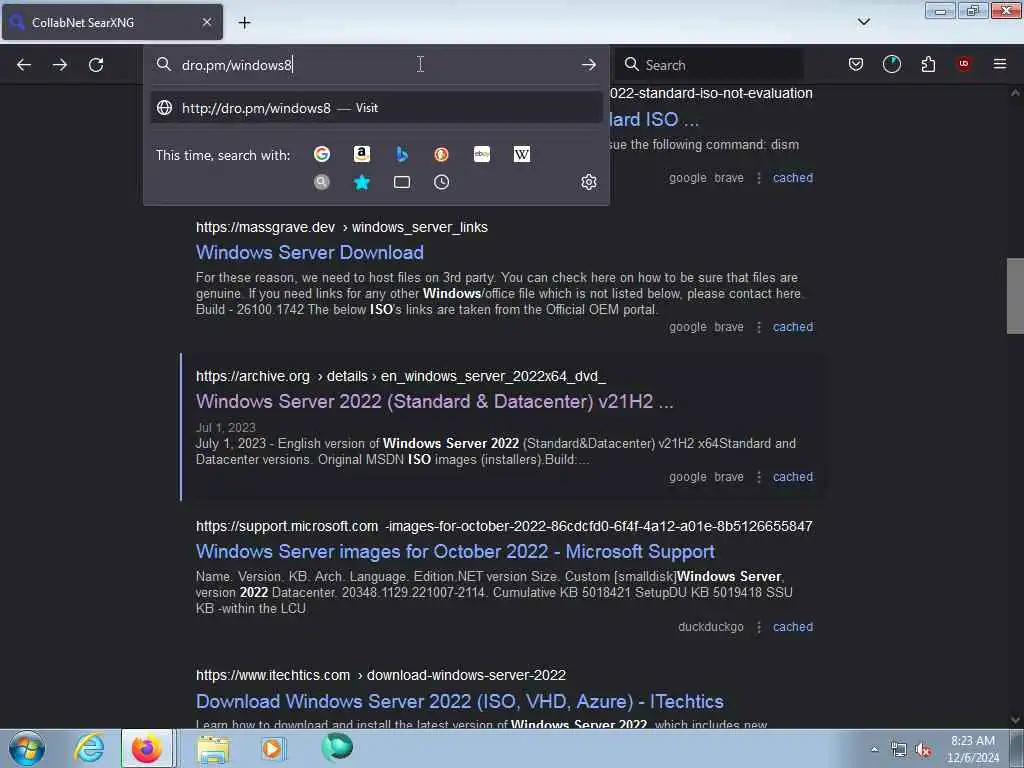The image size is (1024, 768).
Task: Expand options dots for Microsoft Support result
Action: 758,627
